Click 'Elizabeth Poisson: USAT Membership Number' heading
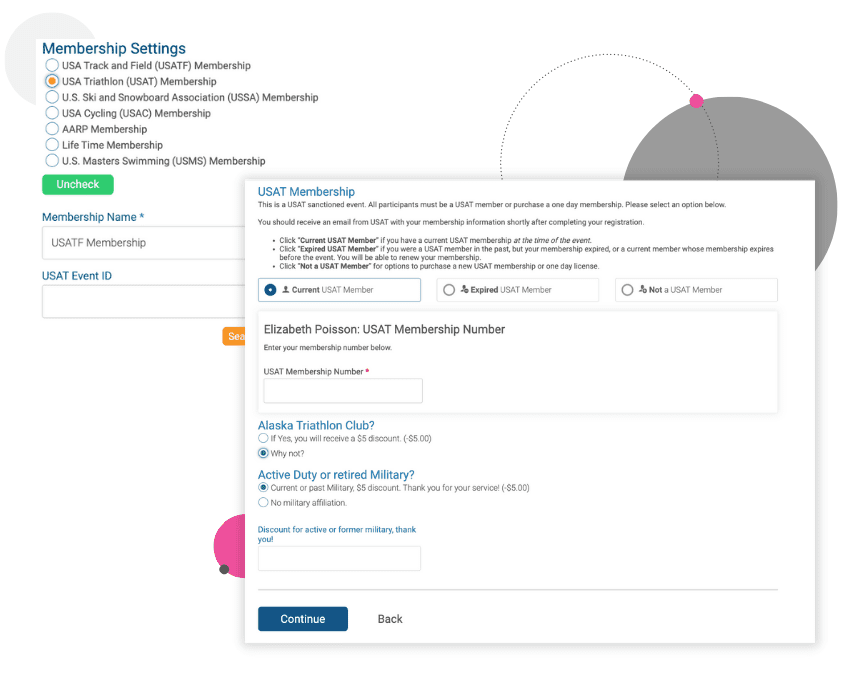This screenshot has width=841, height=674. 385,329
